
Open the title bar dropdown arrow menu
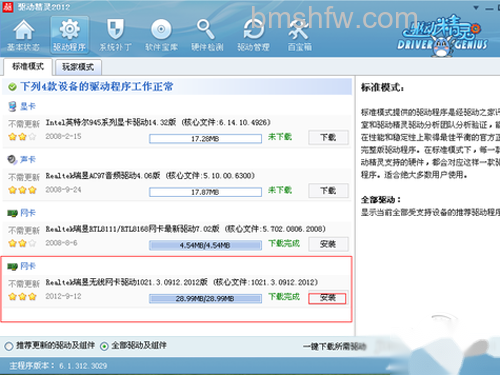[x=476, y=7]
